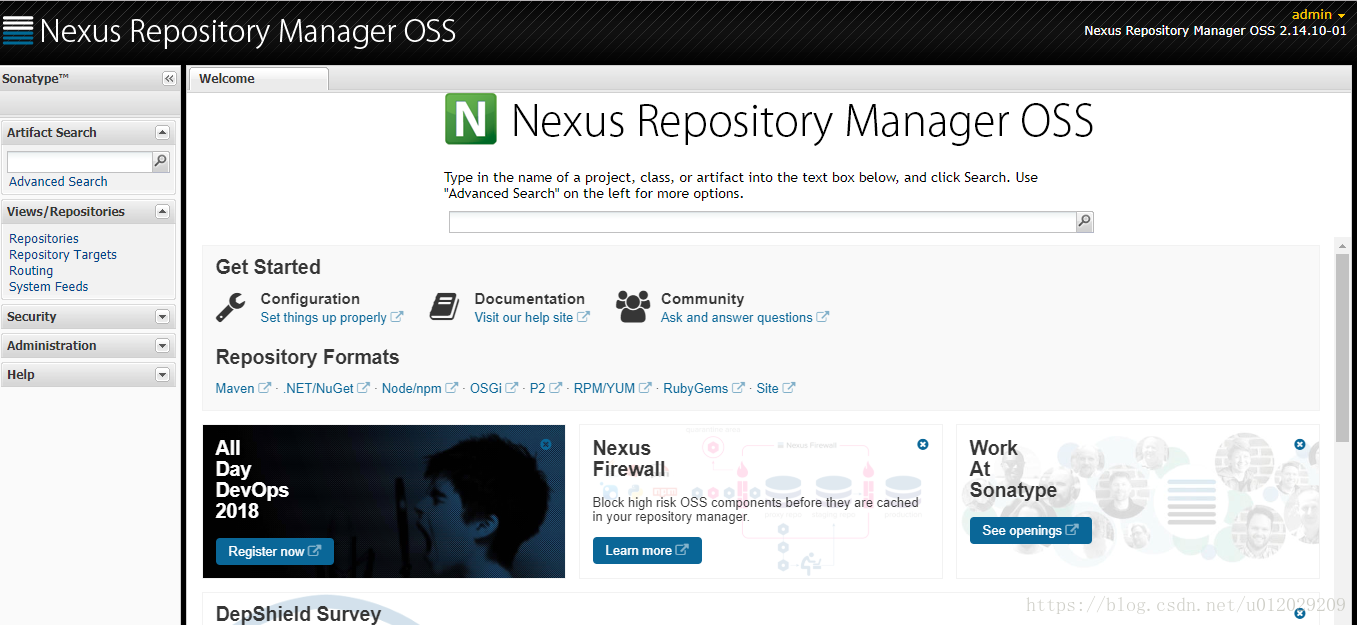Focus the sidebar Artifact Search field
Viewport: 1357px width, 625px height.
(79, 162)
